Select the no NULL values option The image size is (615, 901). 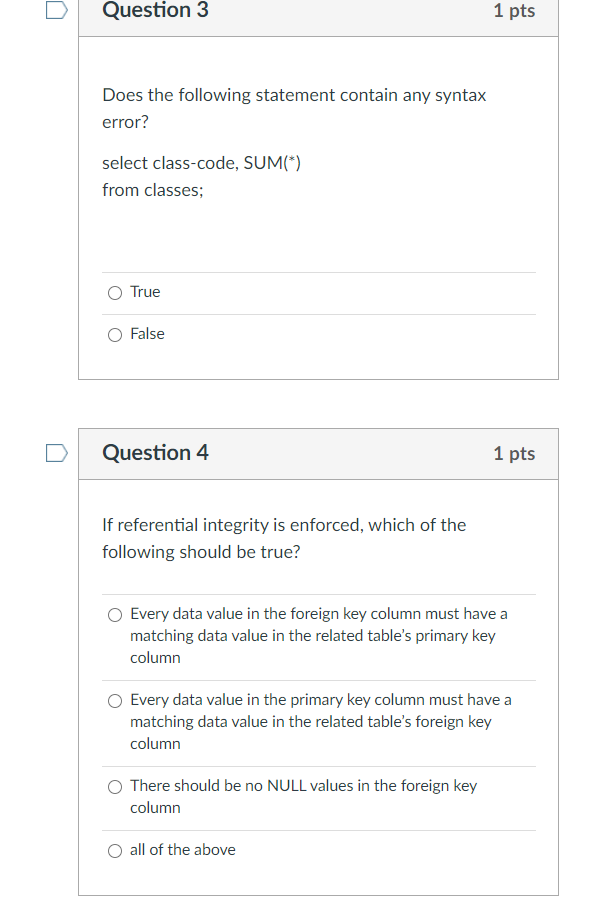coord(115,786)
